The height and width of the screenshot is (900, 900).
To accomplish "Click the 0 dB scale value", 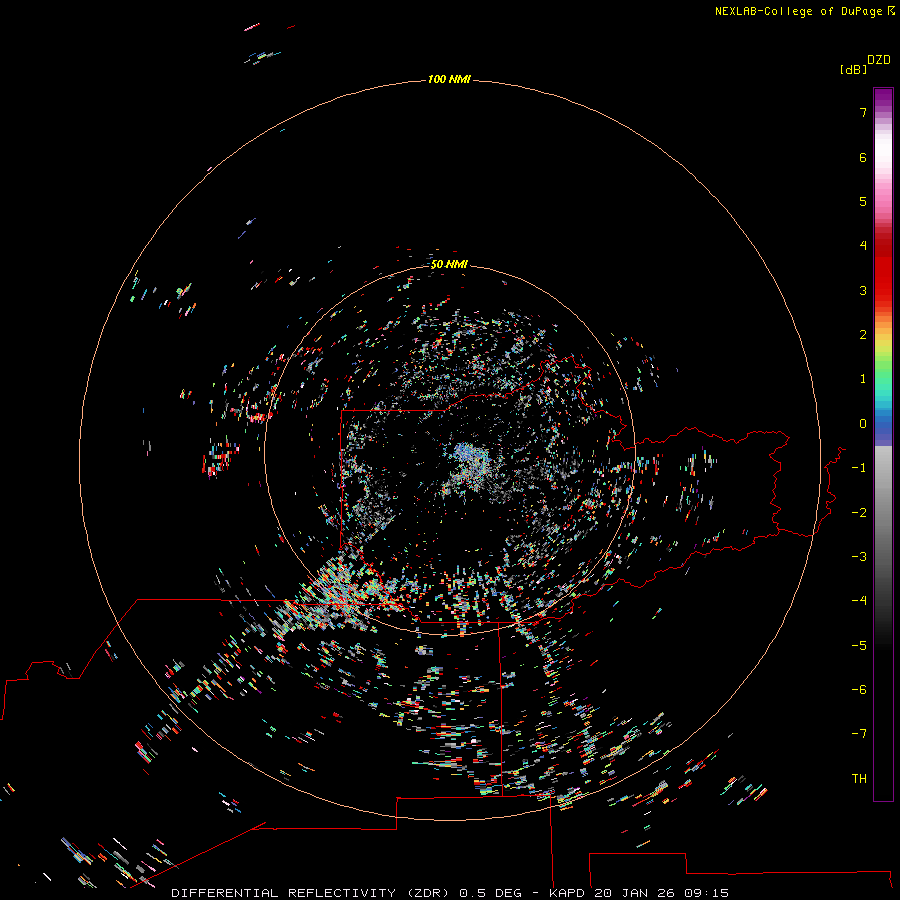I will [863, 424].
